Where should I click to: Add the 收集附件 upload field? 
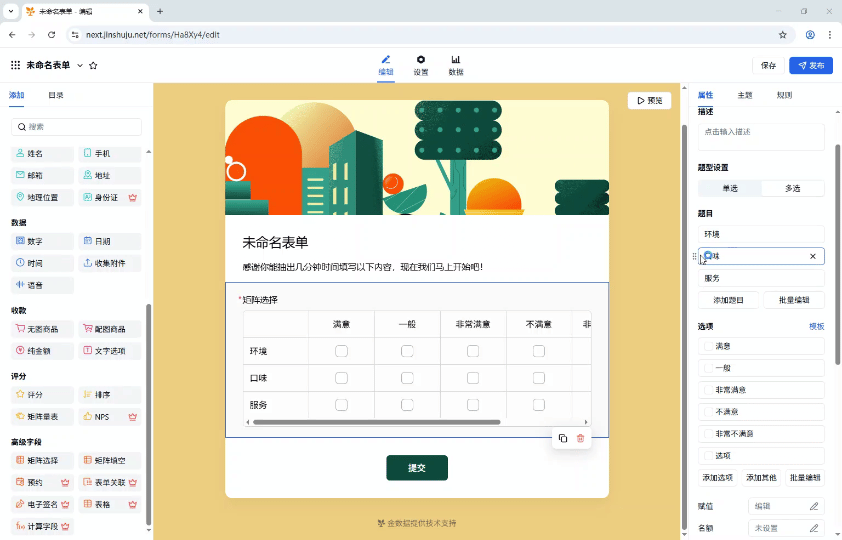pyautogui.click(x=110, y=263)
